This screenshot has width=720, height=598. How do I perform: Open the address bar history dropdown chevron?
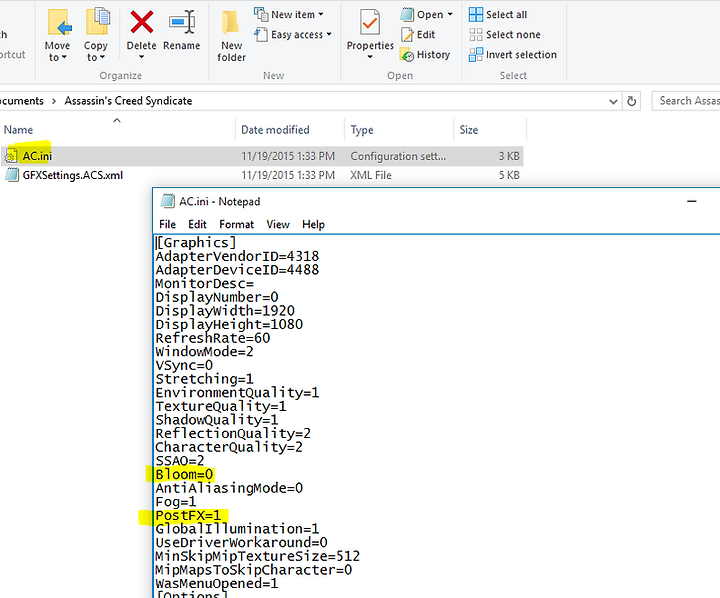click(x=613, y=102)
